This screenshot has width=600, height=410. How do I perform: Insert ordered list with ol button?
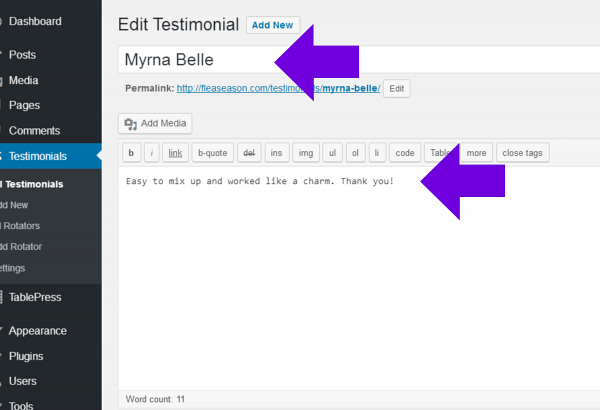pos(355,153)
